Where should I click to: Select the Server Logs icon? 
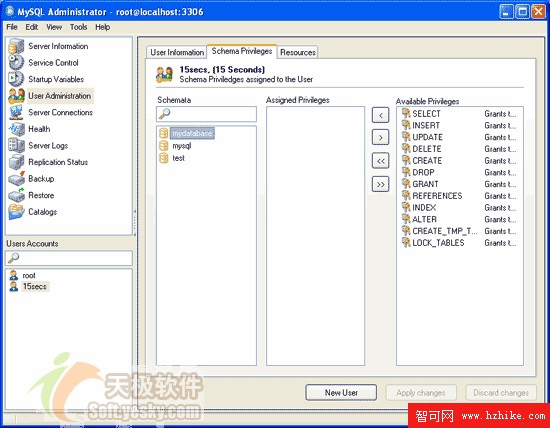16,145
